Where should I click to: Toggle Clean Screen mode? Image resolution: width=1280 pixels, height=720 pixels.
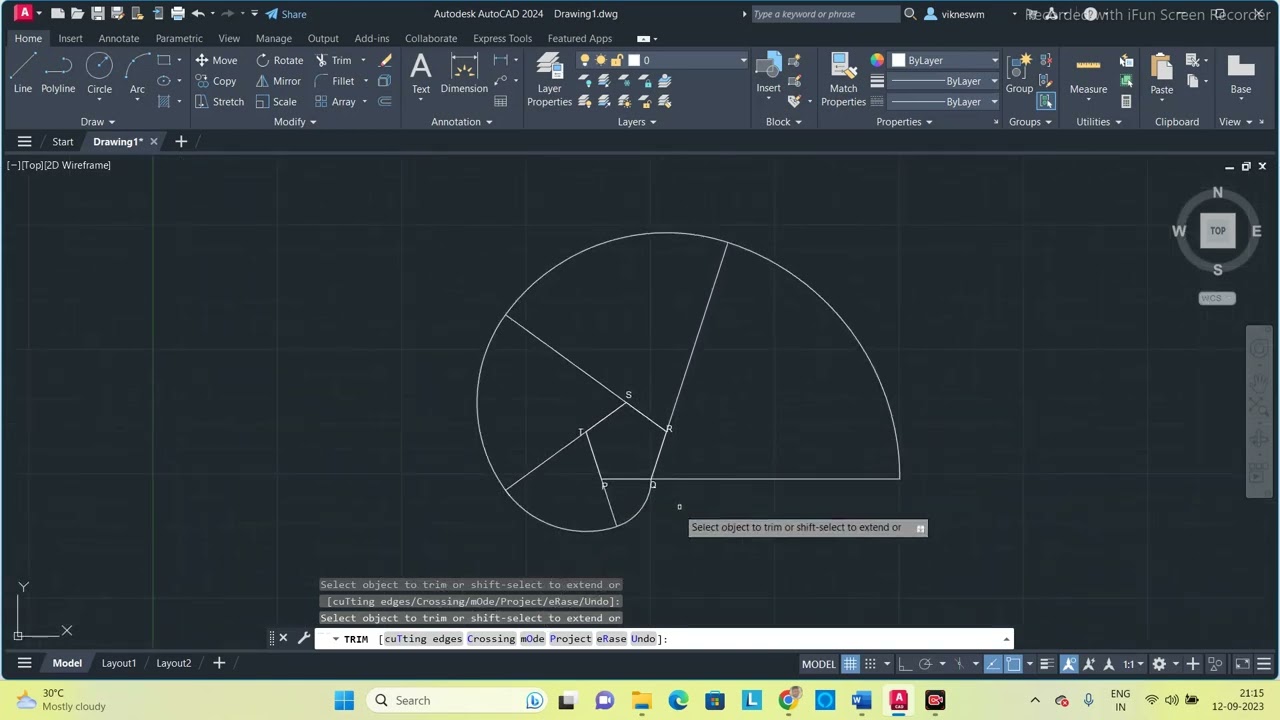point(1241,664)
